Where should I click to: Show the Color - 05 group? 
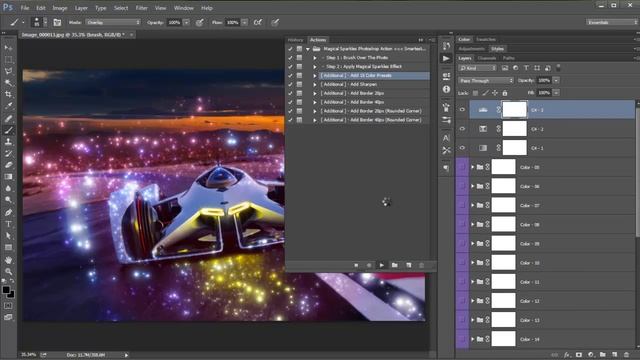[x=462, y=167]
